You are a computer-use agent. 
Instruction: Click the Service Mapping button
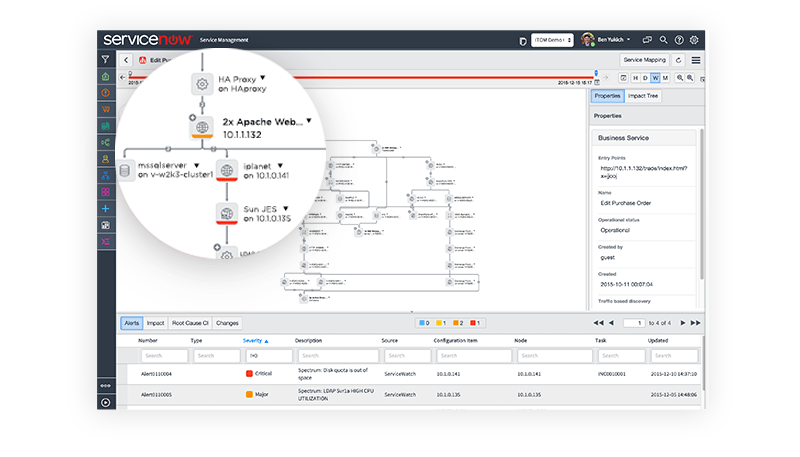tap(644, 60)
